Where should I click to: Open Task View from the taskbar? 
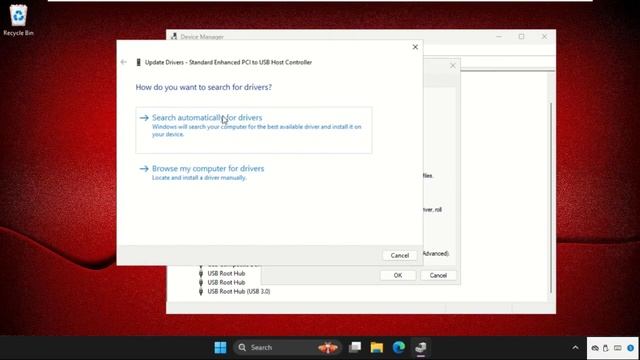pos(355,347)
